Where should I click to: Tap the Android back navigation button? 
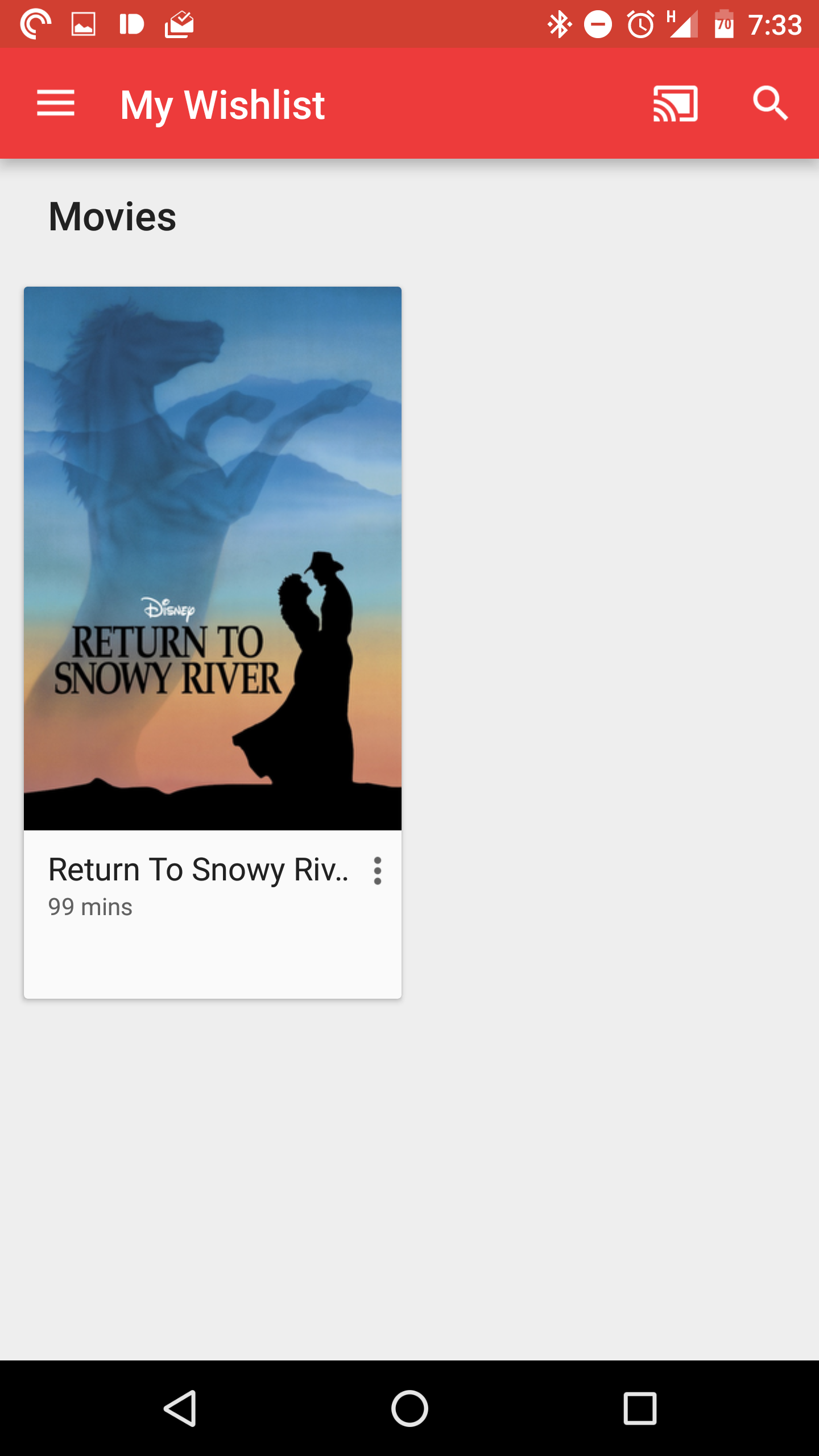pyautogui.click(x=180, y=1408)
